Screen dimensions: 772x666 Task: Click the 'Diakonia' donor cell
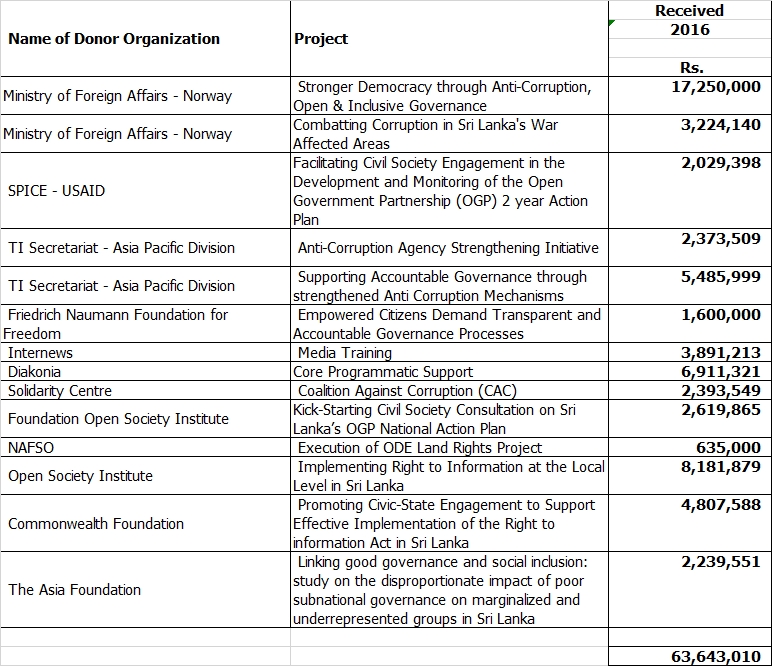(145, 371)
